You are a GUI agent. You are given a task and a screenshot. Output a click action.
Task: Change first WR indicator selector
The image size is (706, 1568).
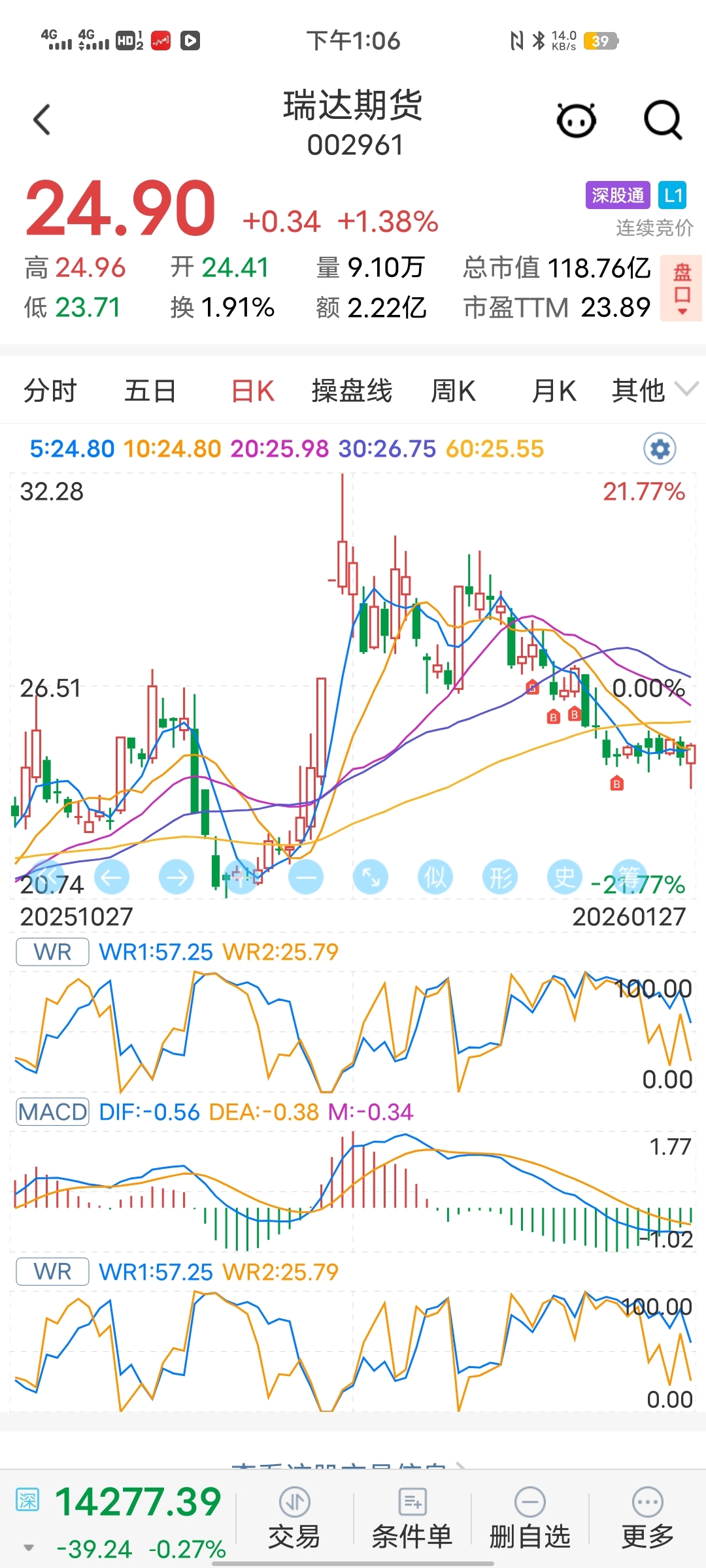point(52,952)
